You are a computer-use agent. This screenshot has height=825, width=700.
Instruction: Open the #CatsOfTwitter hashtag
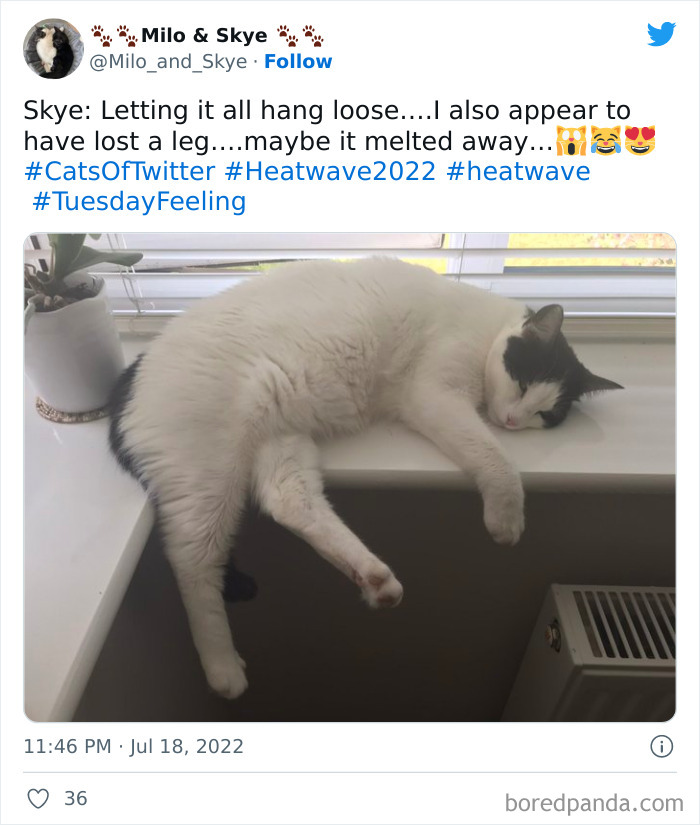(x=119, y=172)
